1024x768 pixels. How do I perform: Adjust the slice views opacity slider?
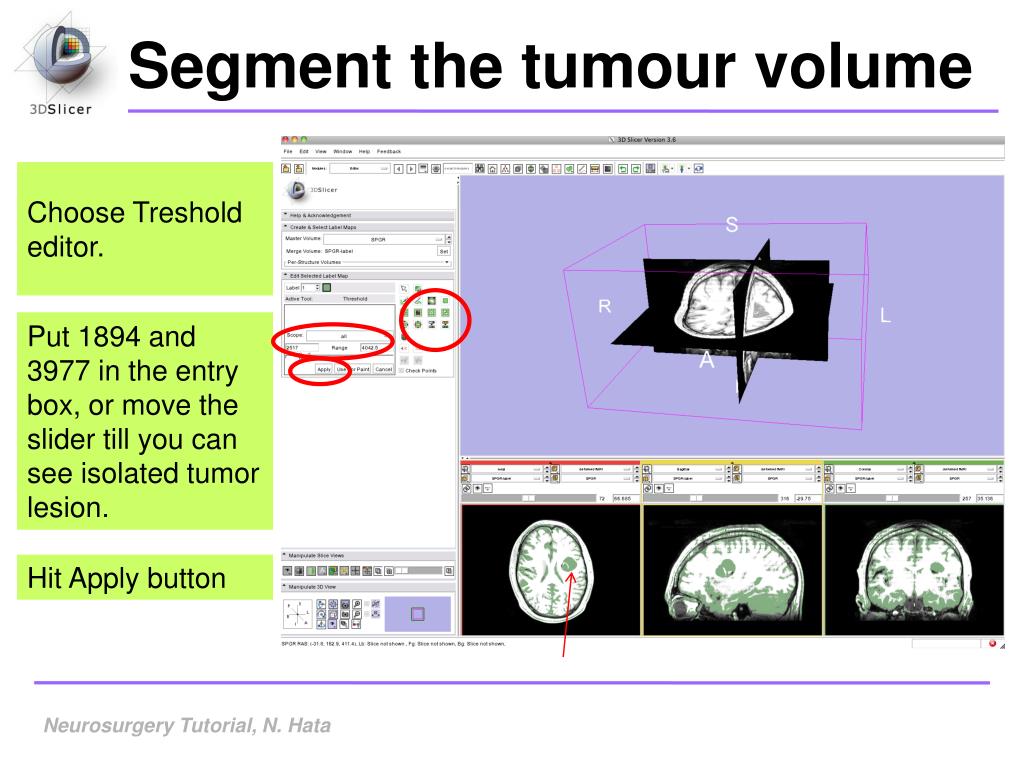[419, 570]
